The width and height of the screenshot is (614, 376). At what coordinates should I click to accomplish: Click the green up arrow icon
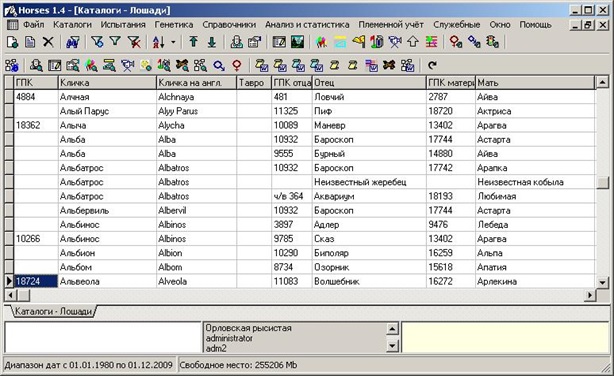(193, 42)
